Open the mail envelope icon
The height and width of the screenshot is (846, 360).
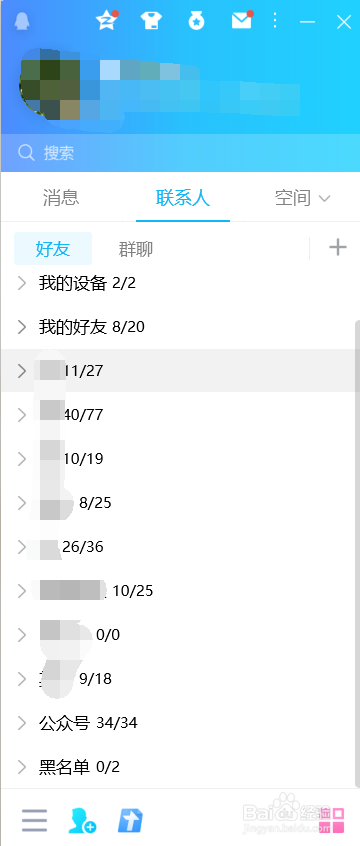click(x=242, y=20)
